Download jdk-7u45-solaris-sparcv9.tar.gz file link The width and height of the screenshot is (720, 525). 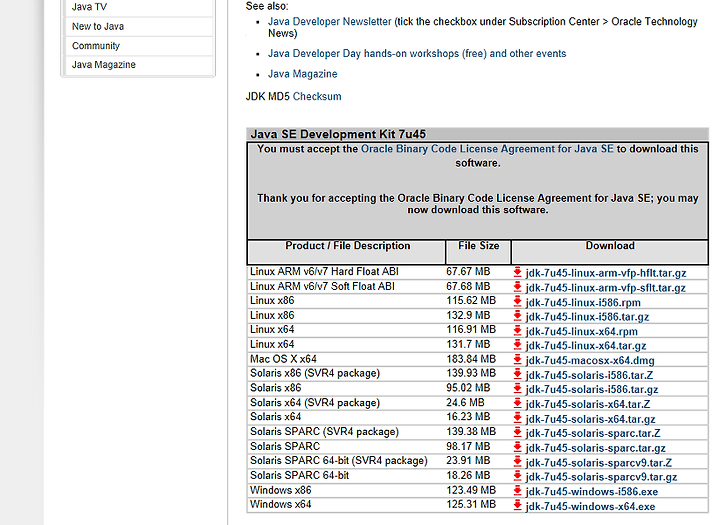tap(602, 477)
